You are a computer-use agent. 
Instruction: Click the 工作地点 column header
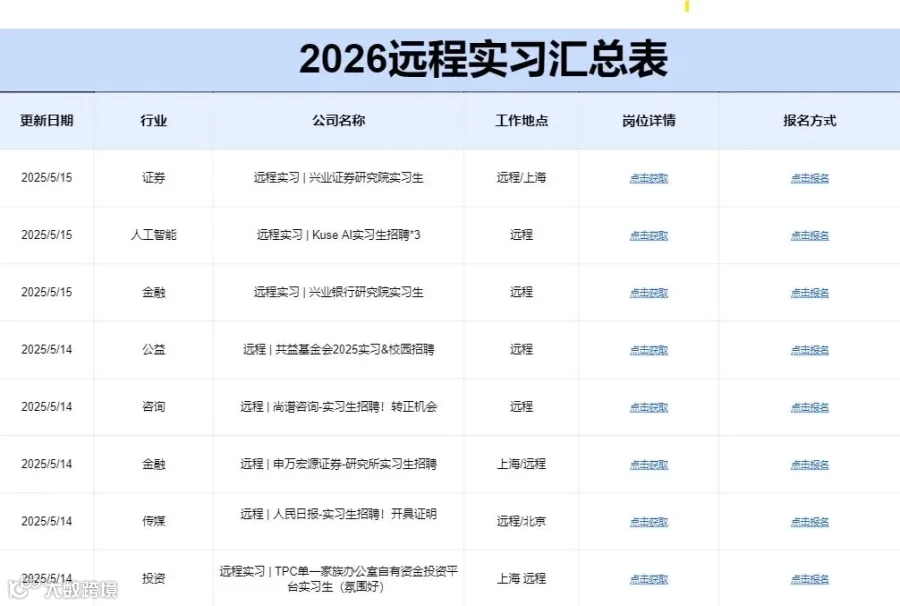(x=521, y=120)
